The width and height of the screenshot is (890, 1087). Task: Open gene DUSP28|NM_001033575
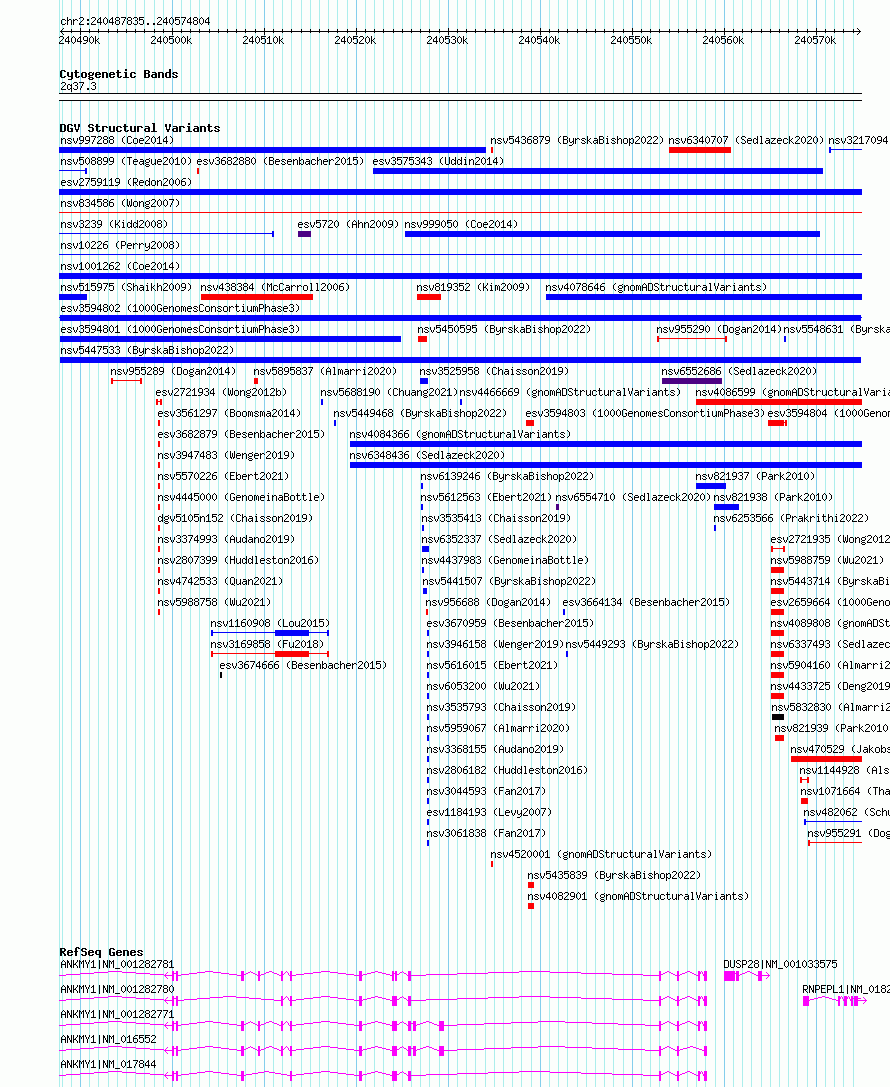coord(780,964)
